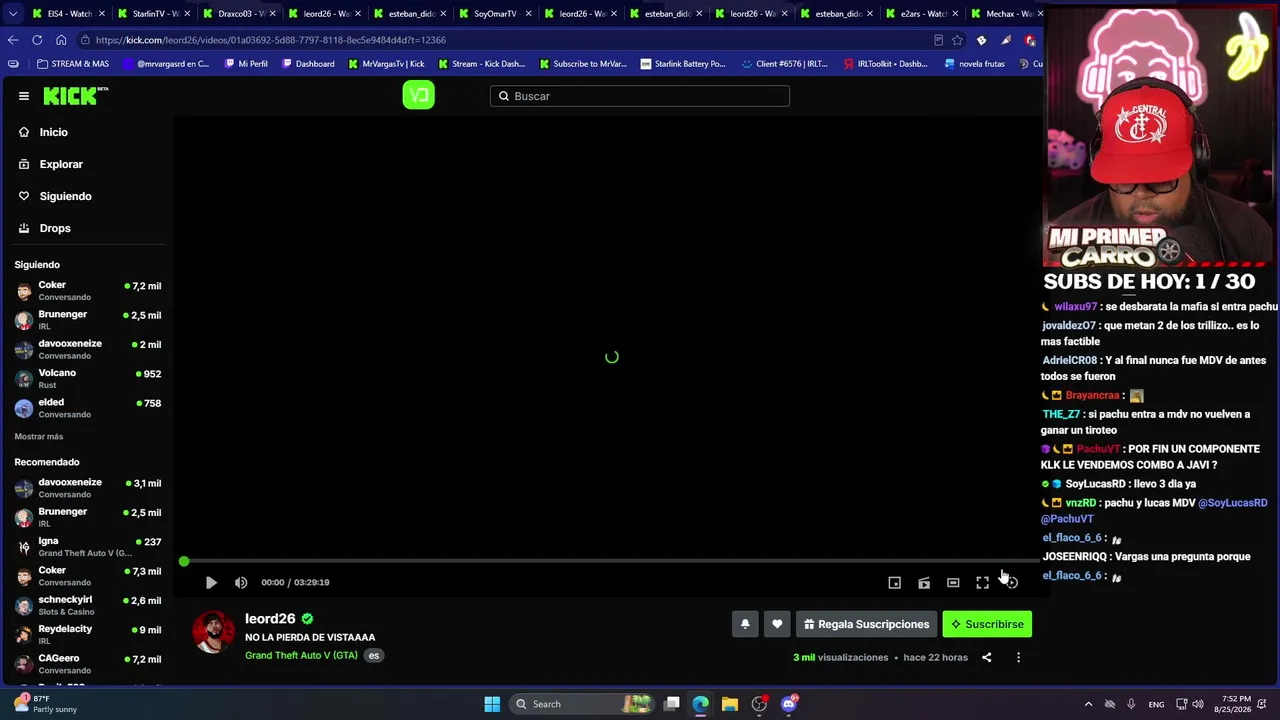Switch to the e2ars browser tab

(x=921, y=14)
